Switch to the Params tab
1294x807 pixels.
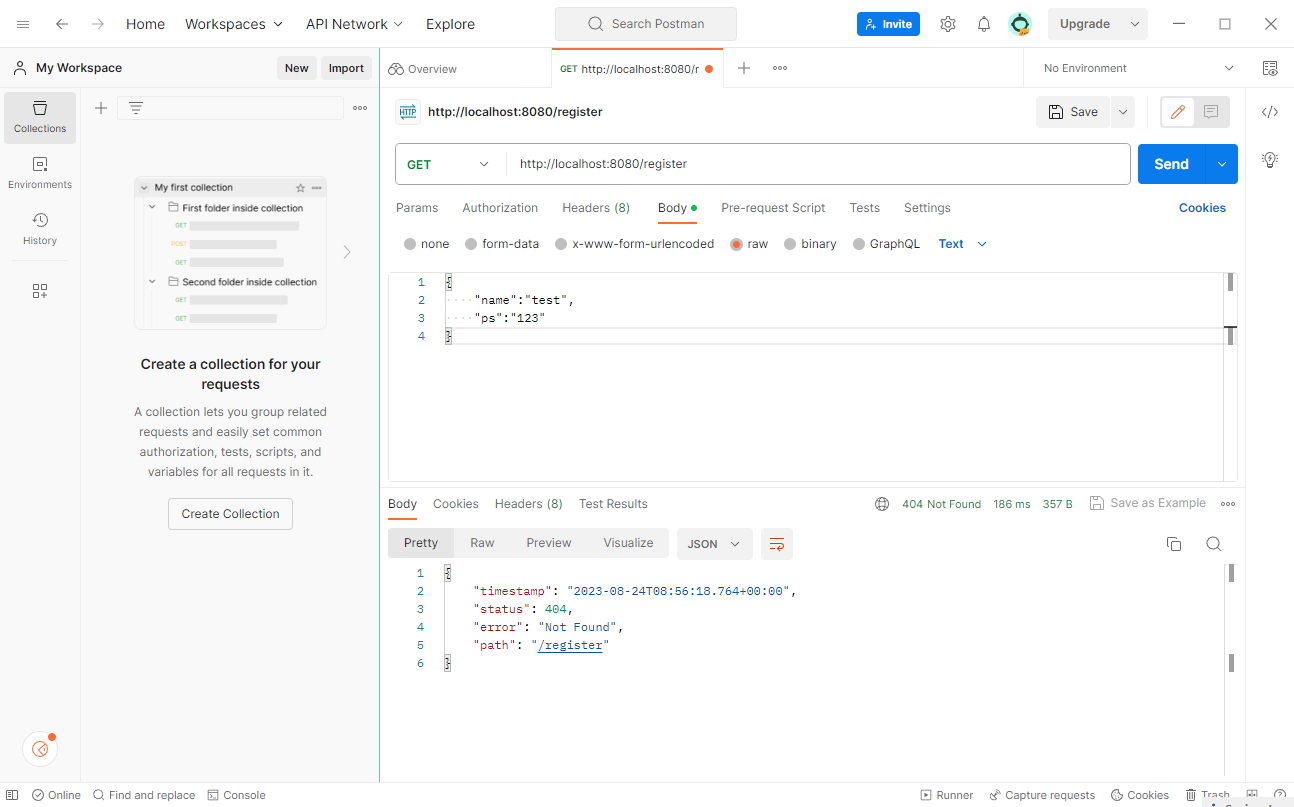[x=417, y=208]
